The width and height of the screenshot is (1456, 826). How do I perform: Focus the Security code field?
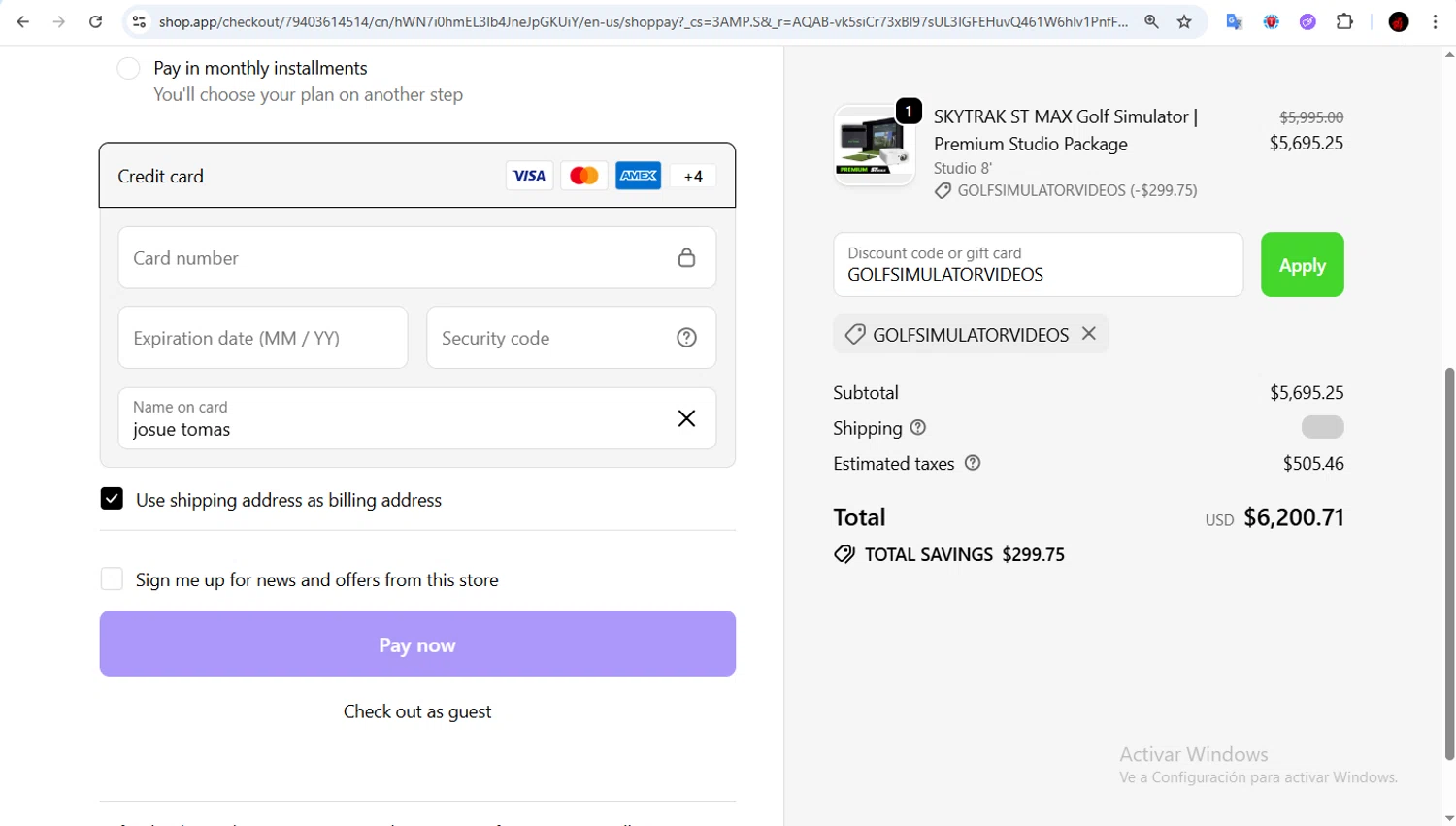click(x=572, y=338)
